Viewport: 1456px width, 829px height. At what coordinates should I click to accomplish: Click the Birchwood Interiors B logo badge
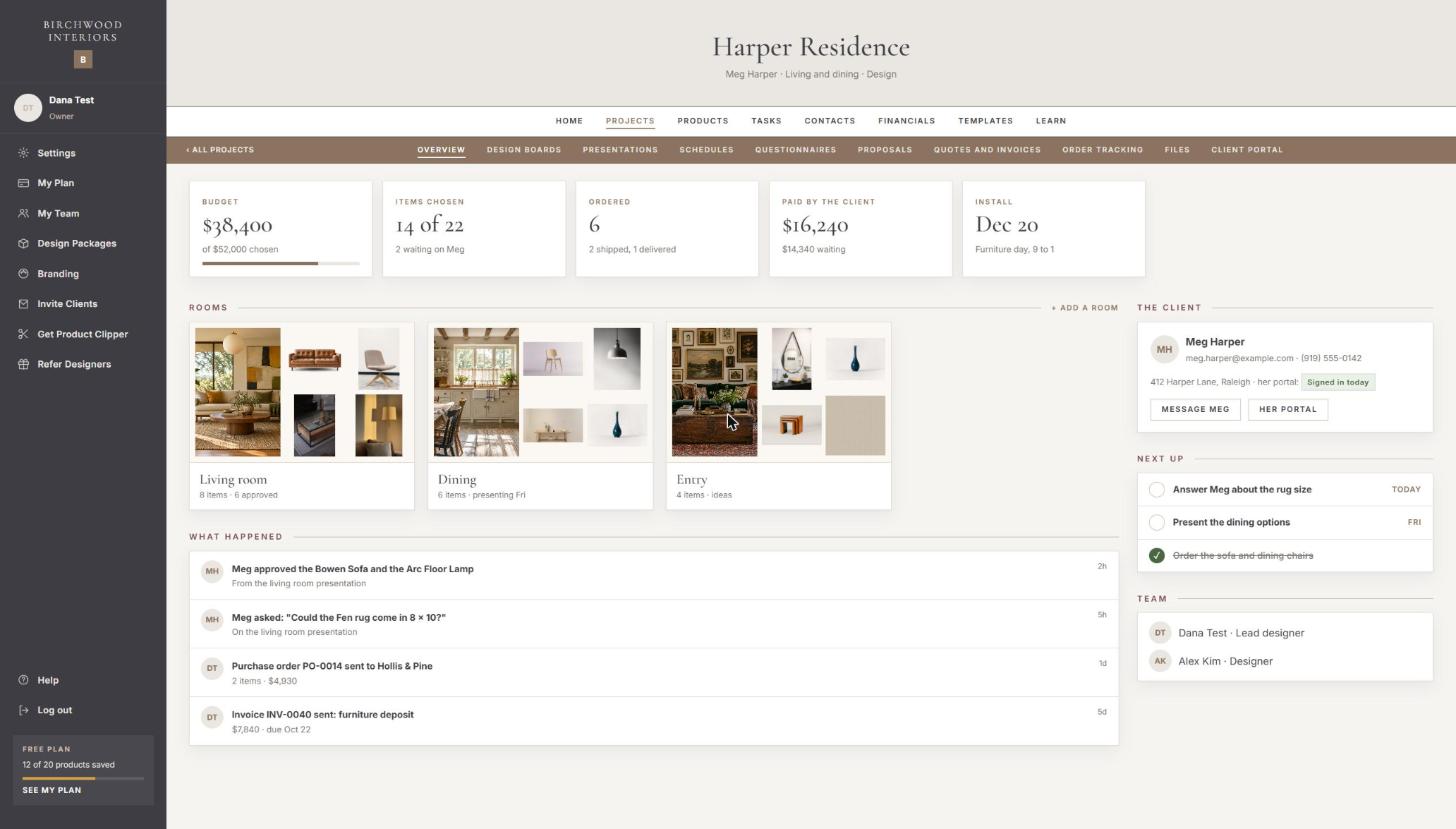click(83, 60)
